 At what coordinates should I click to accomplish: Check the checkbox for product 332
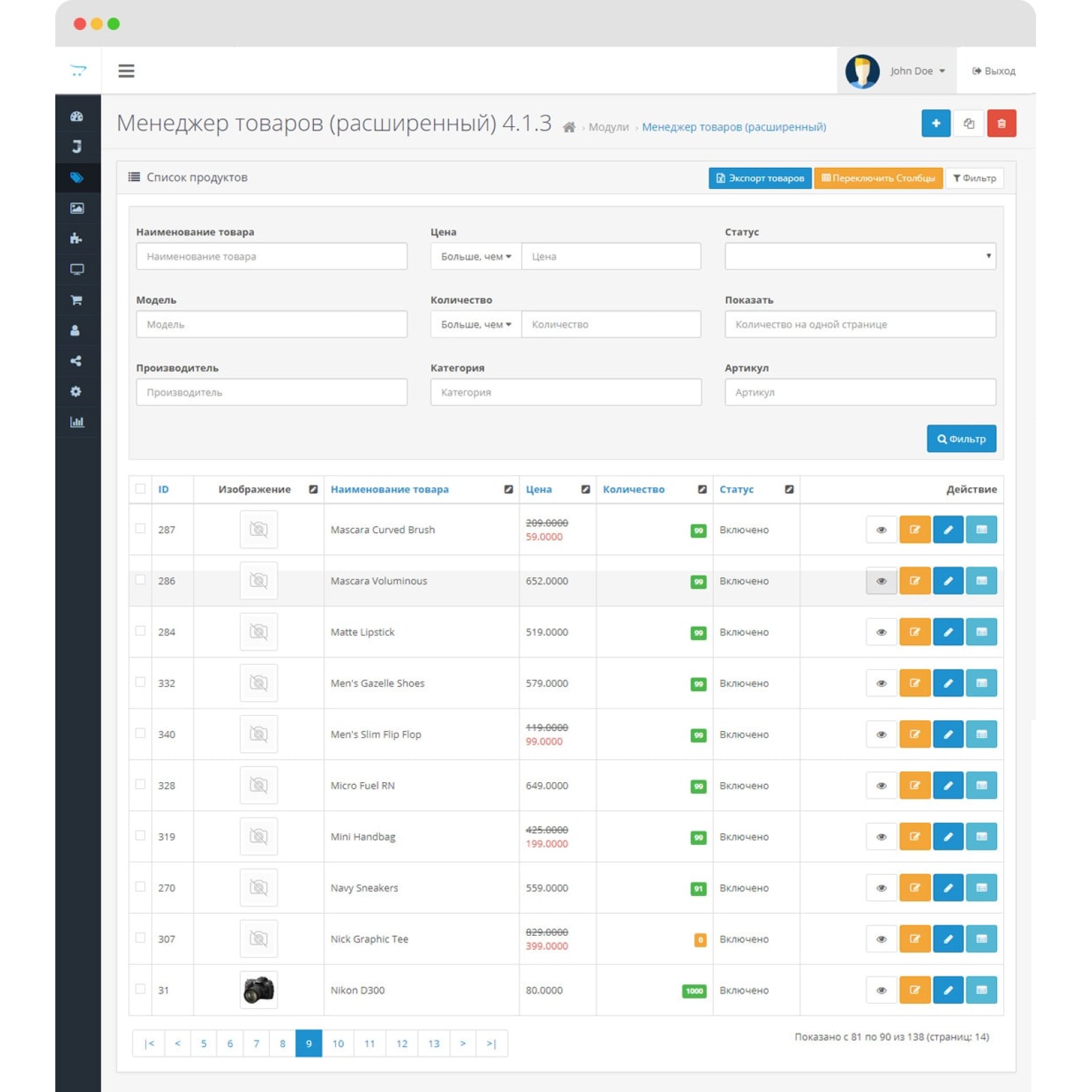point(140,682)
